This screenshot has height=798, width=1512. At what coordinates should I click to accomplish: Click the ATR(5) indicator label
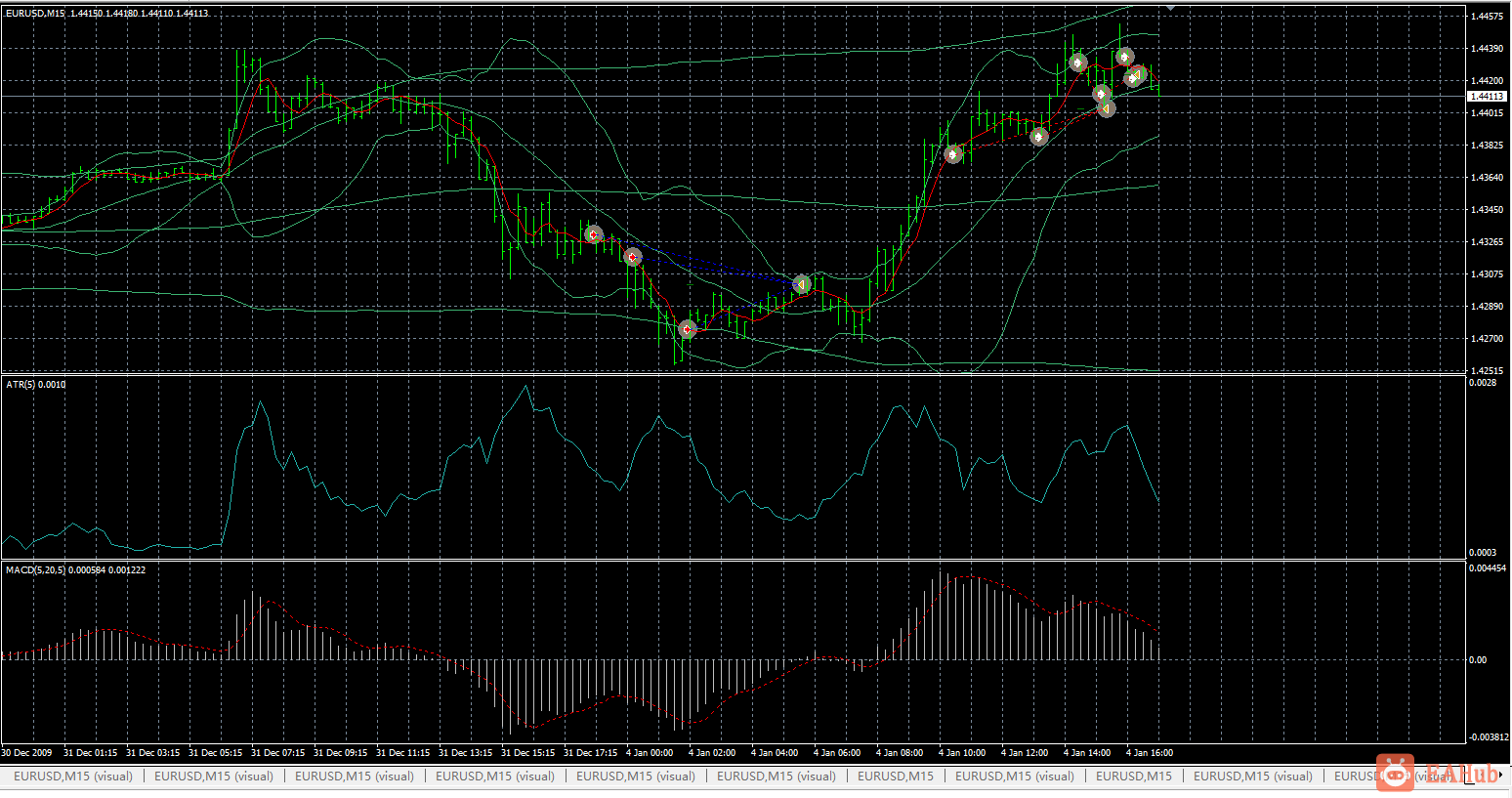coord(36,385)
